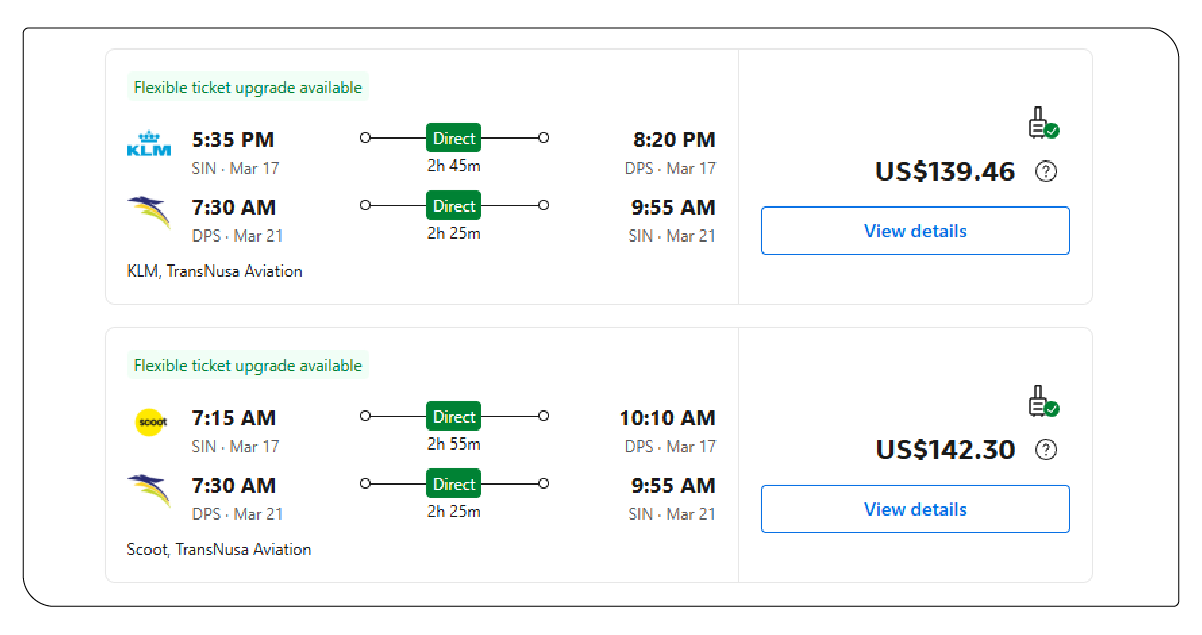Click the US$142.30 price label
This screenshot has width=1202, height=635.
[944, 449]
